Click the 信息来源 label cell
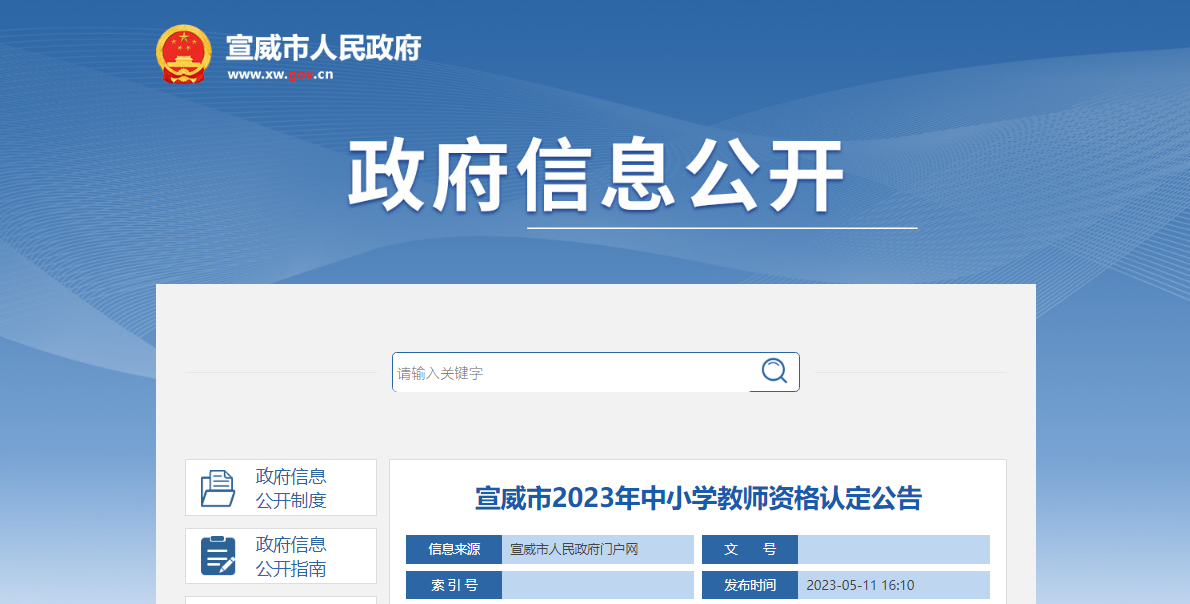This screenshot has height=604, width=1190. coord(454,549)
